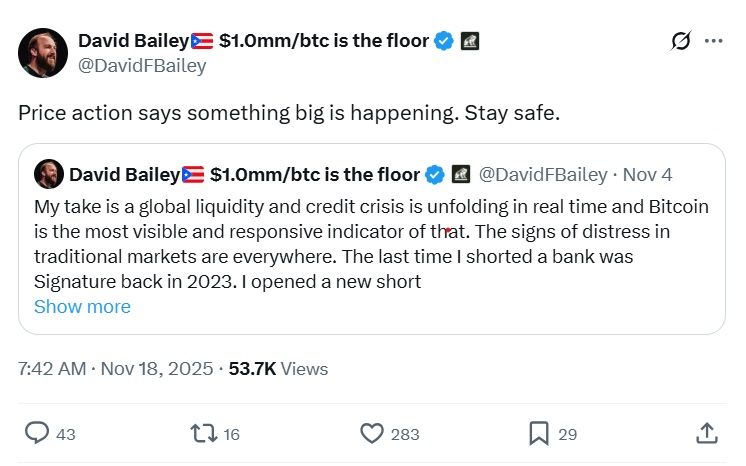This screenshot has width=746, height=466.
Task: Bookmark this tweet
Action: tap(538, 433)
